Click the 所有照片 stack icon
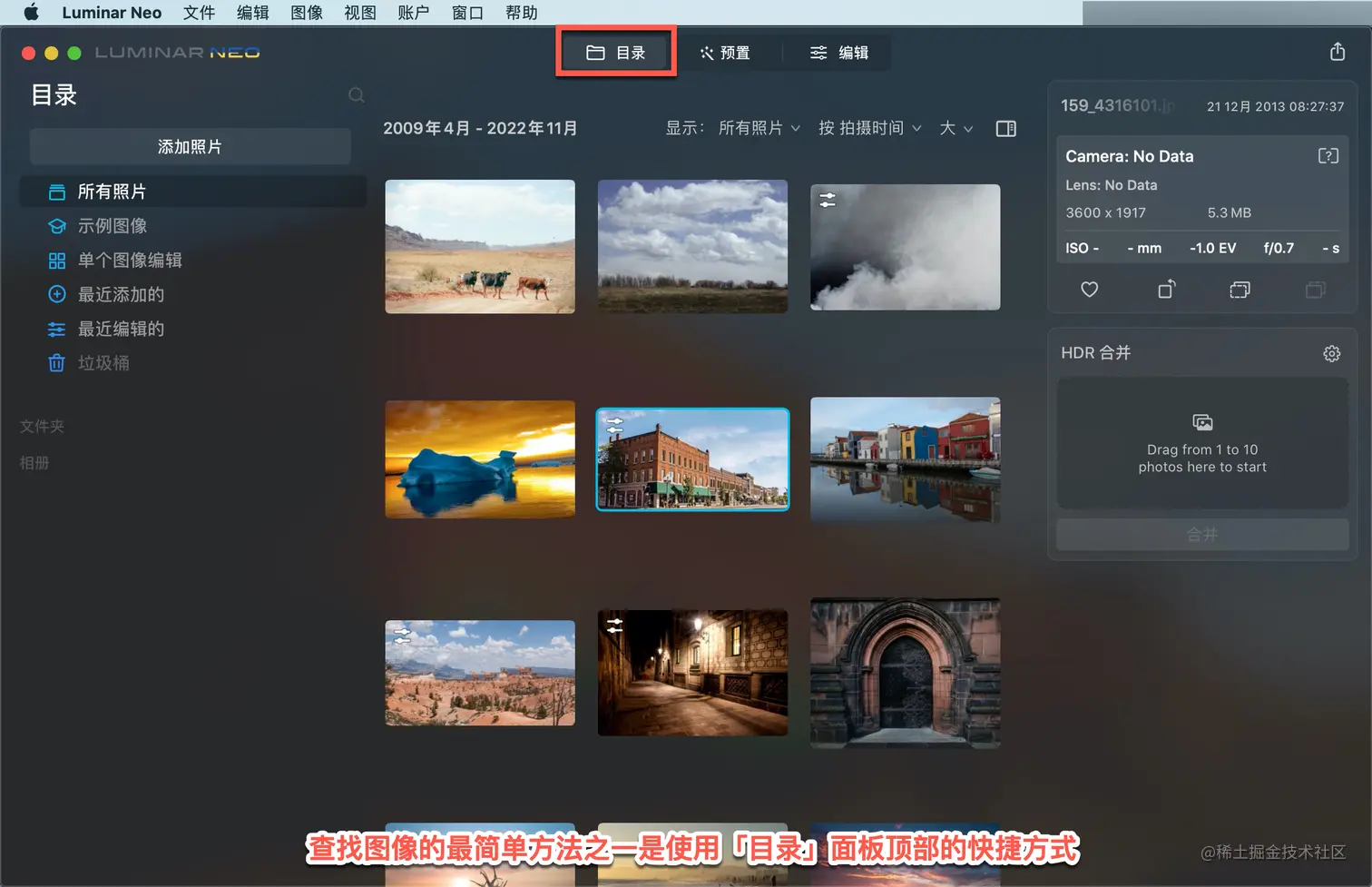The height and width of the screenshot is (887, 1372). (56, 192)
